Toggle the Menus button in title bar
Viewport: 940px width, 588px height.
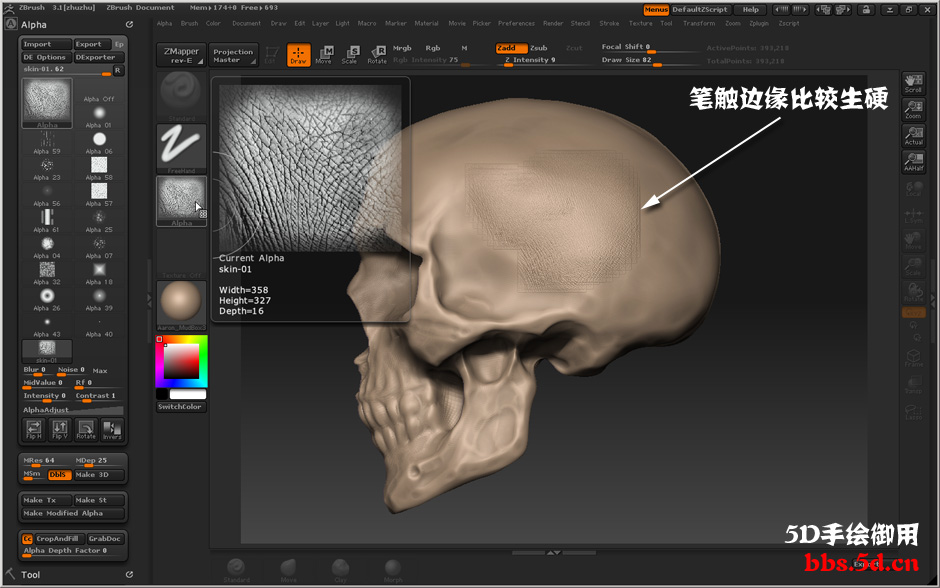(x=656, y=10)
